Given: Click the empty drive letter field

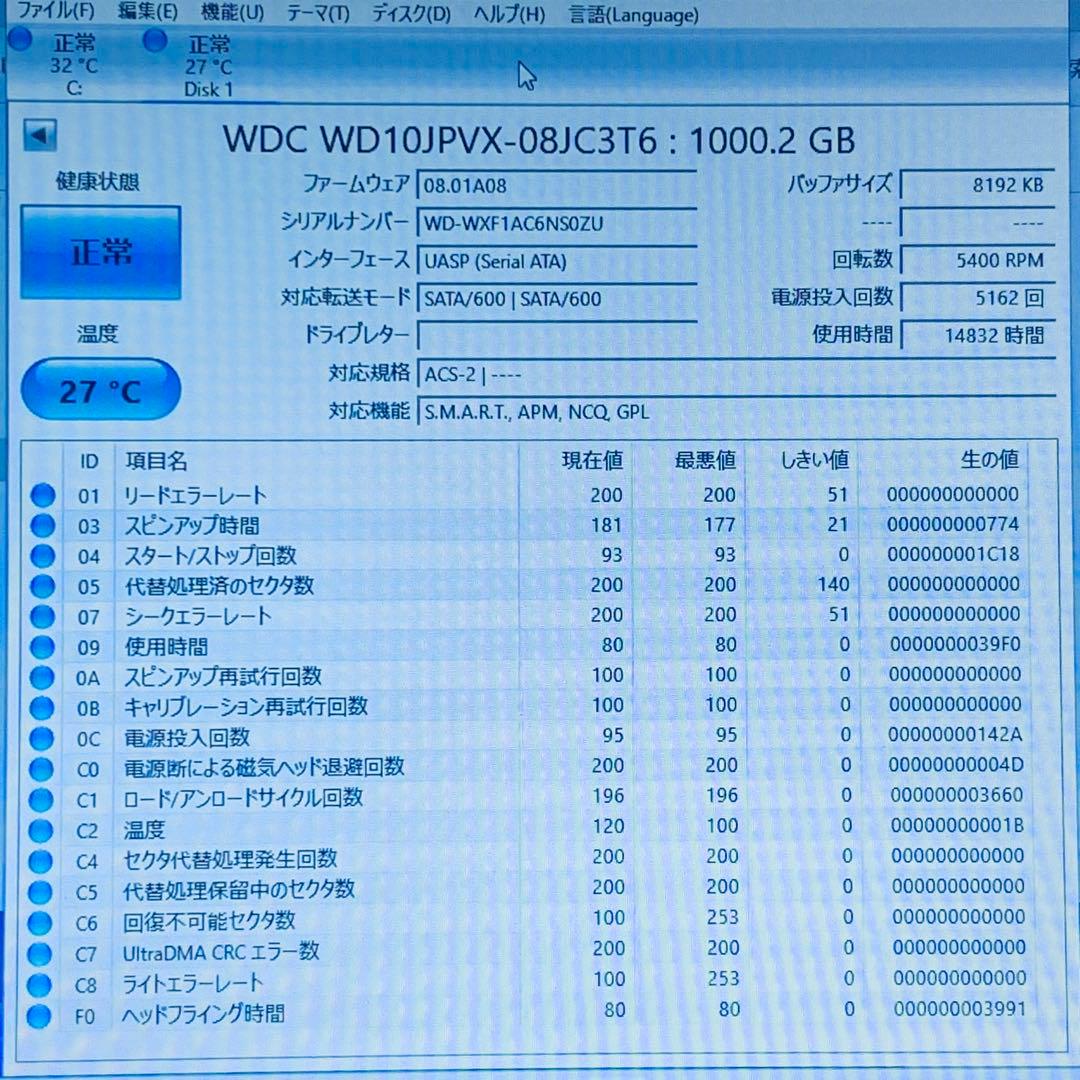Looking at the screenshot, I should pyautogui.click(x=557, y=336).
